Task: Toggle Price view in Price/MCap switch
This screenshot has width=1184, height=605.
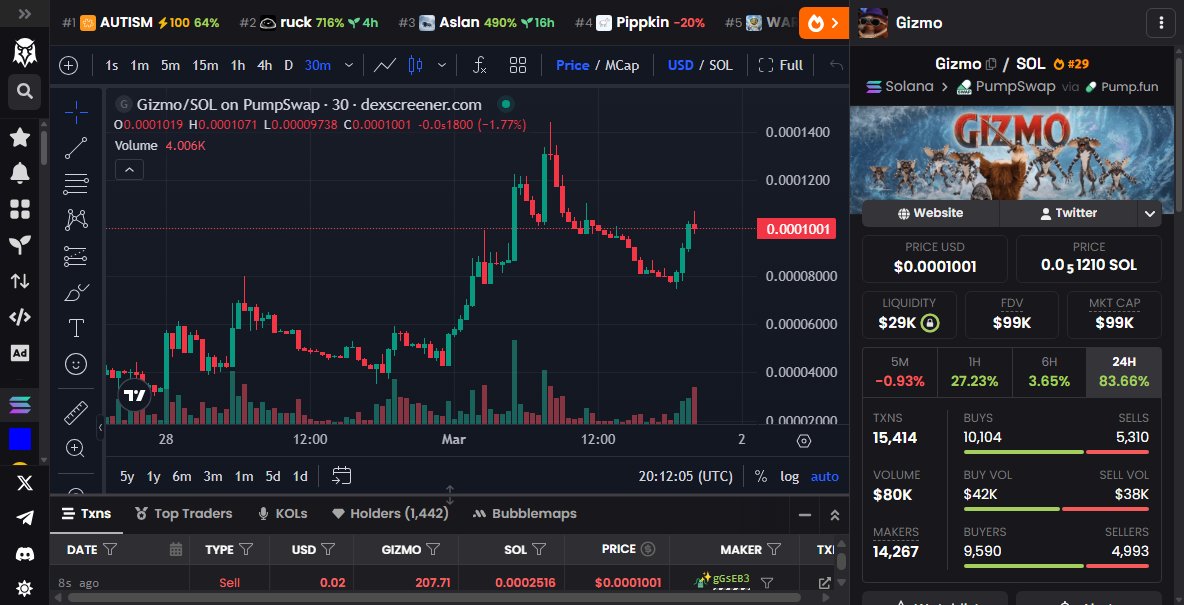Action: coord(572,65)
